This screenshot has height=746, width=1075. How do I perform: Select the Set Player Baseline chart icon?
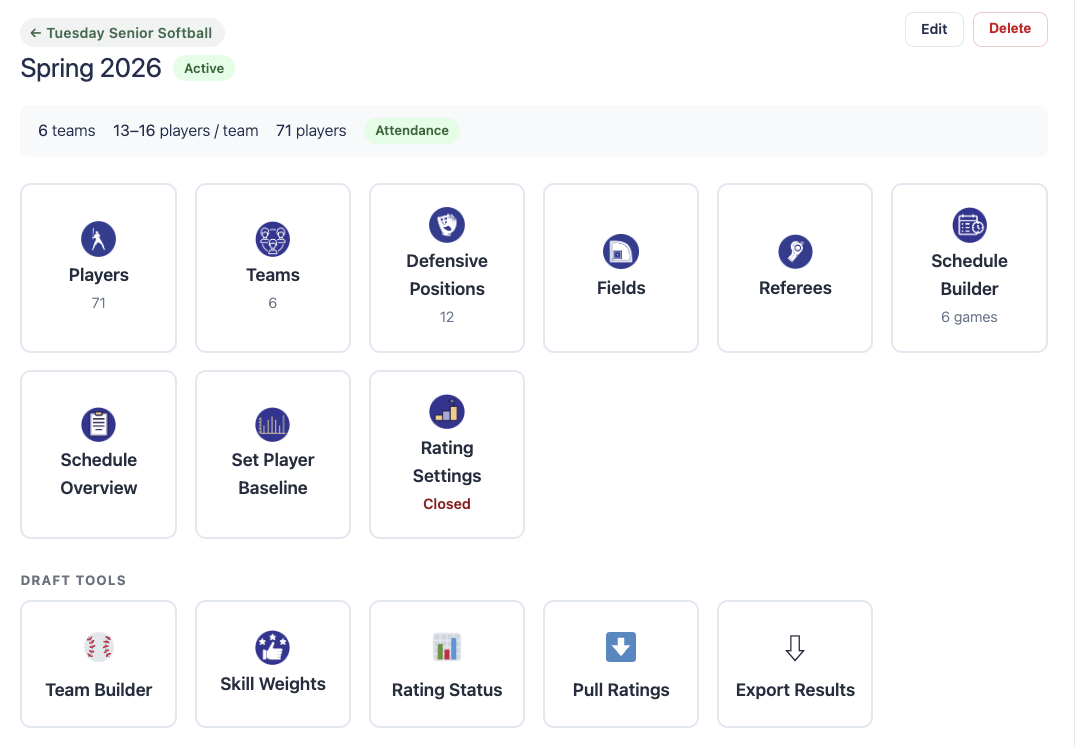click(x=272, y=424)
